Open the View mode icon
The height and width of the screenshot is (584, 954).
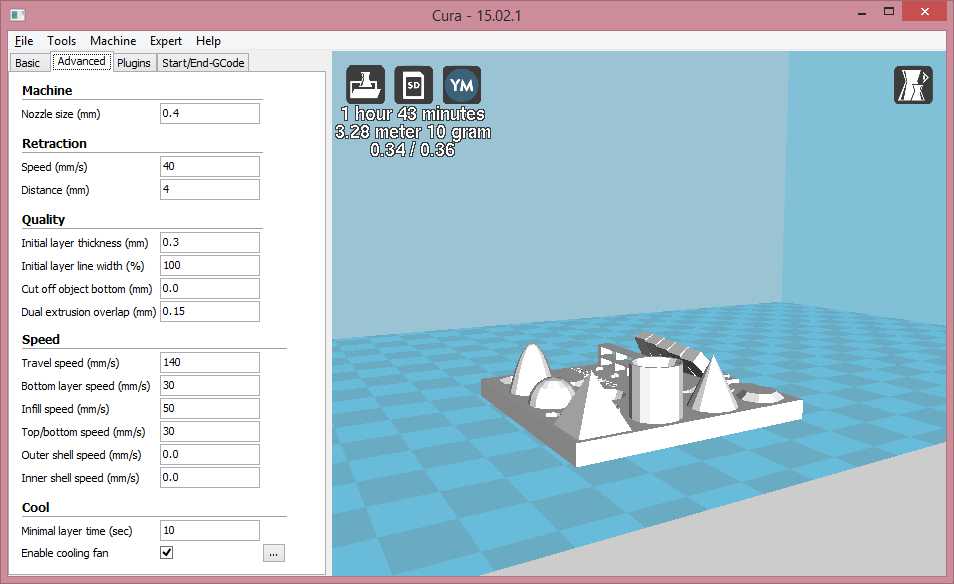point(912,85)
